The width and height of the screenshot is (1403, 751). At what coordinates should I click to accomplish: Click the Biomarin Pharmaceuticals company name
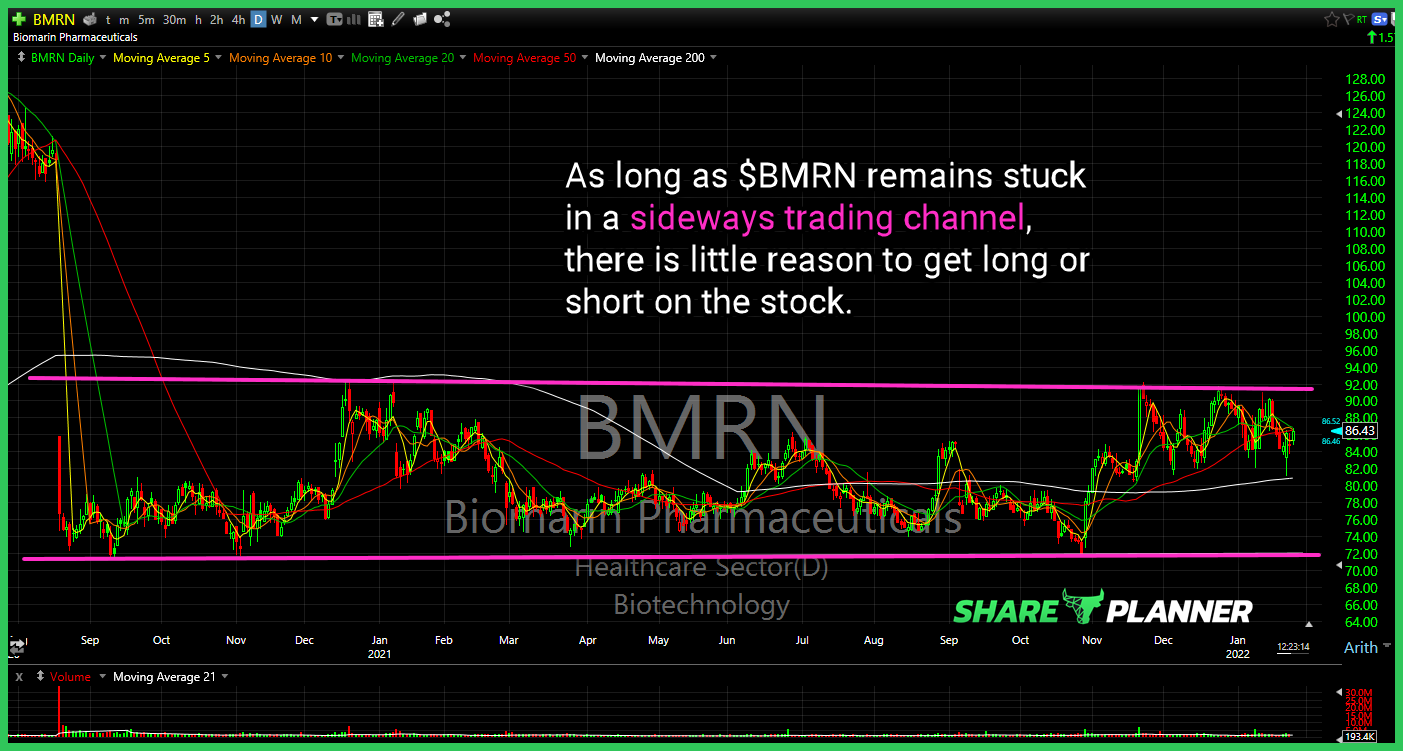pyautogui.click(x=75, y=37)
